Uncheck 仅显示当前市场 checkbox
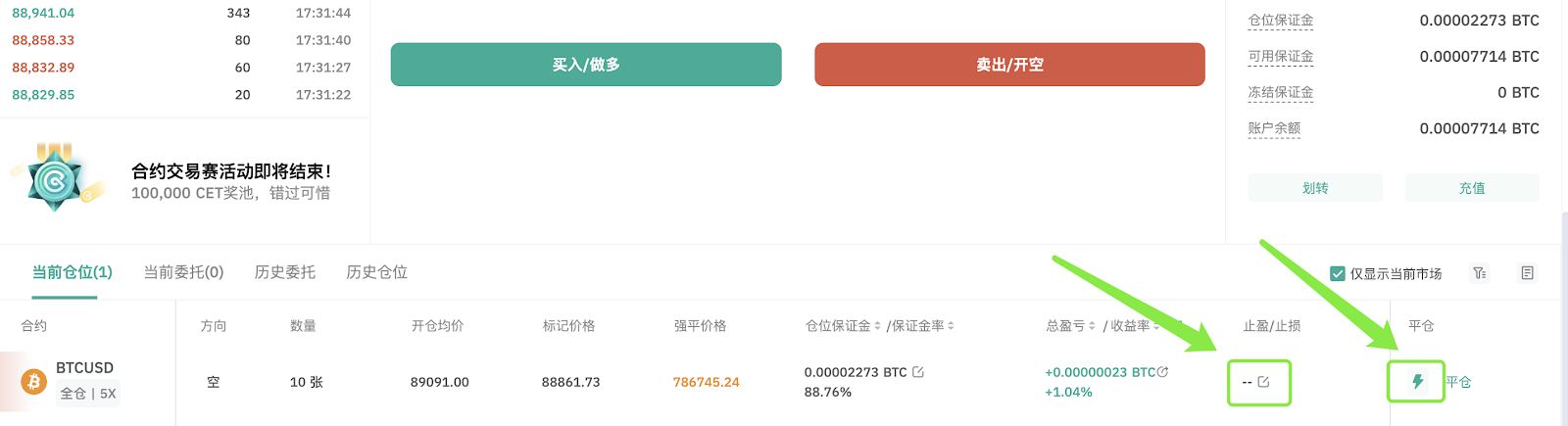The image size is (1568, 426). (1337, 273)
